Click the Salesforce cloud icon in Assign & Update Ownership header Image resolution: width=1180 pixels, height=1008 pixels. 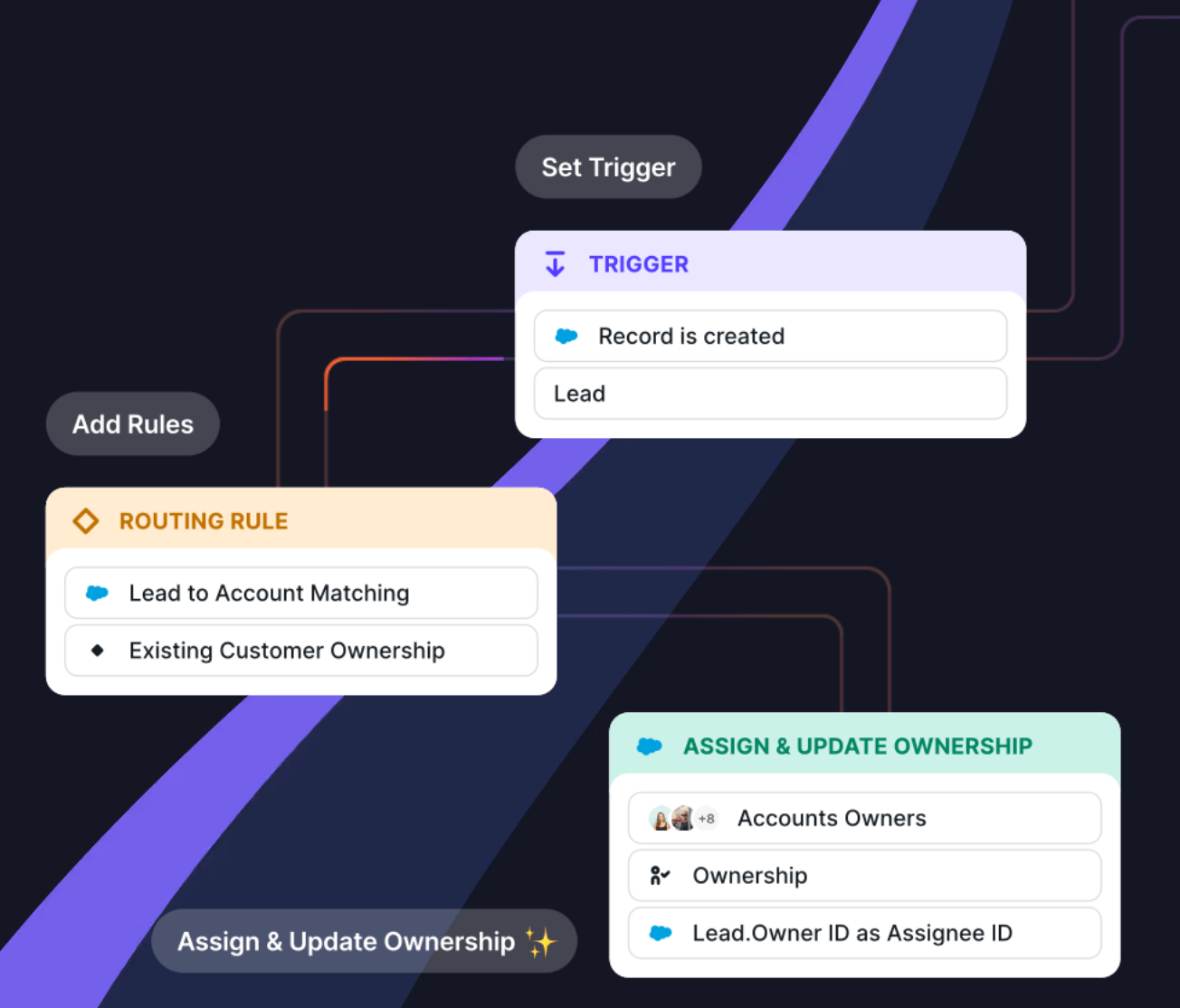pos(650,746)
